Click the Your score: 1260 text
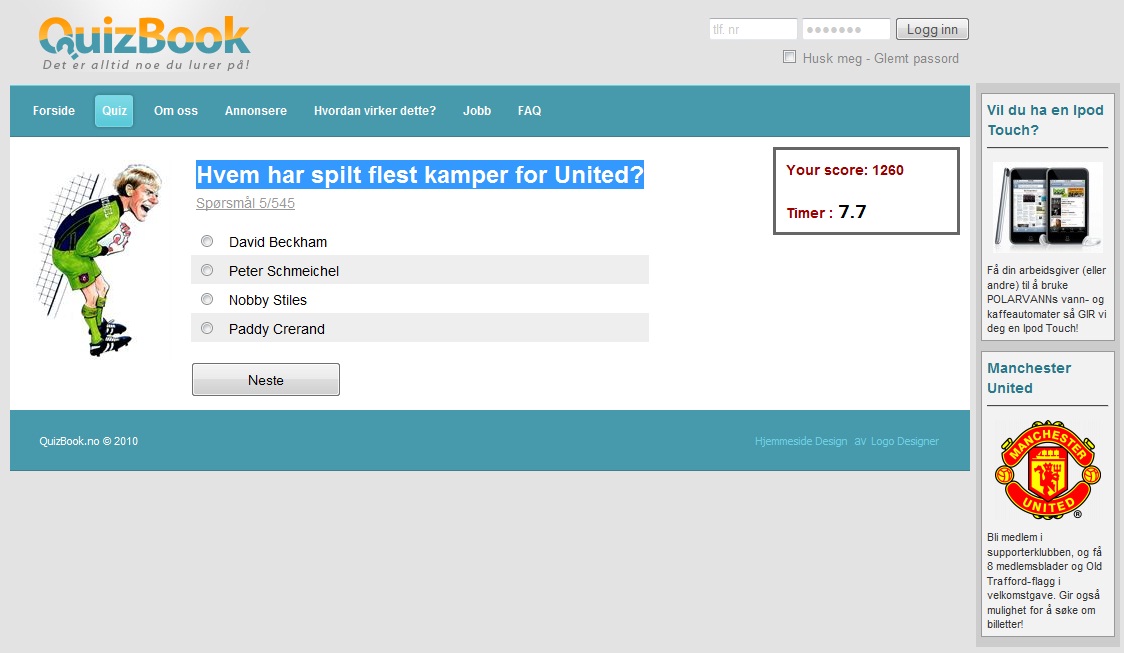Viewport: 1124px width, 653px height. point(844,170)
